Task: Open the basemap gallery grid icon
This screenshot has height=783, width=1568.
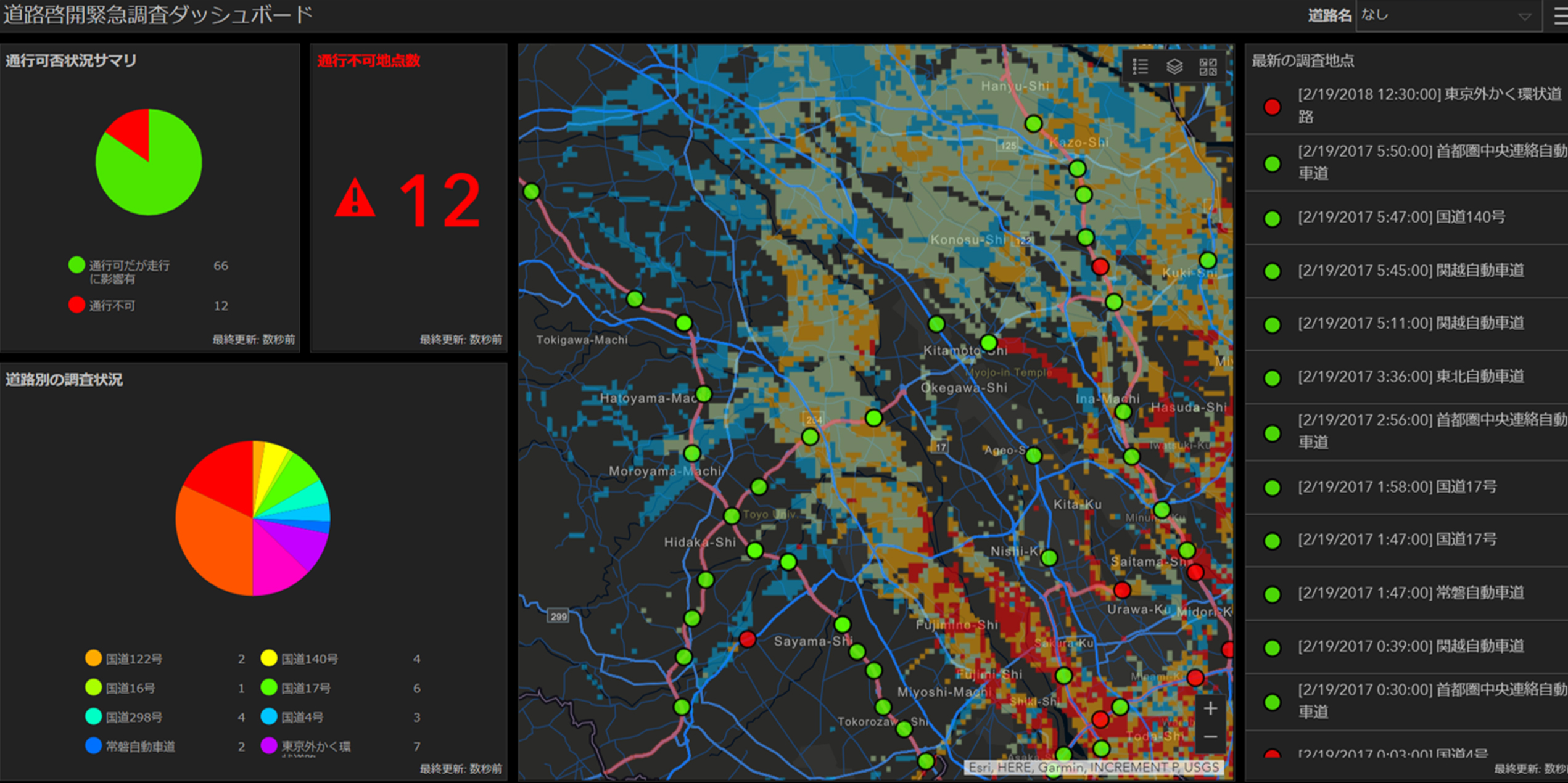Action: (x=1208, y=67)
